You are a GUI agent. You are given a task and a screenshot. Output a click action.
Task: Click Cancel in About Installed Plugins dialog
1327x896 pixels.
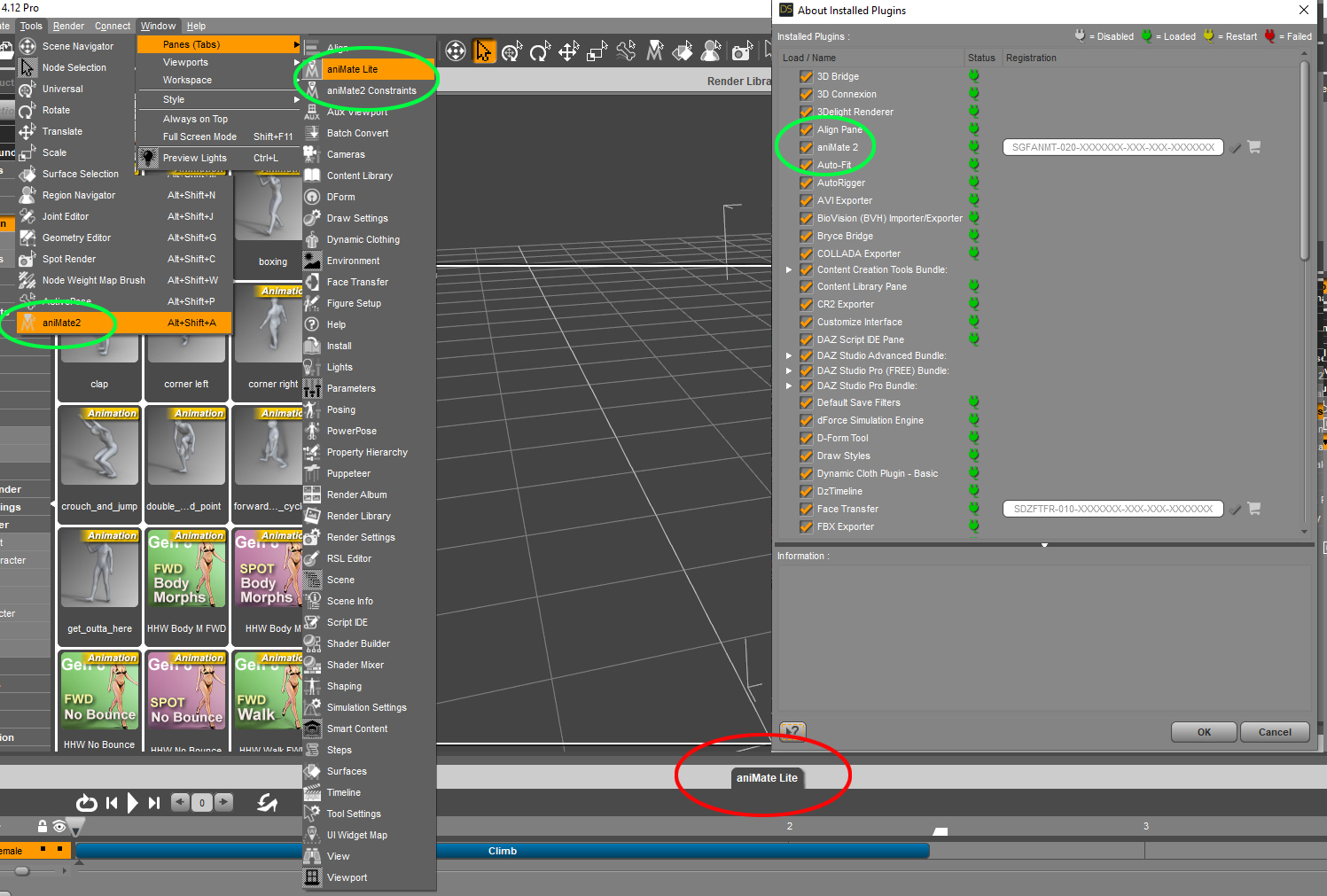coord(1275,732)
